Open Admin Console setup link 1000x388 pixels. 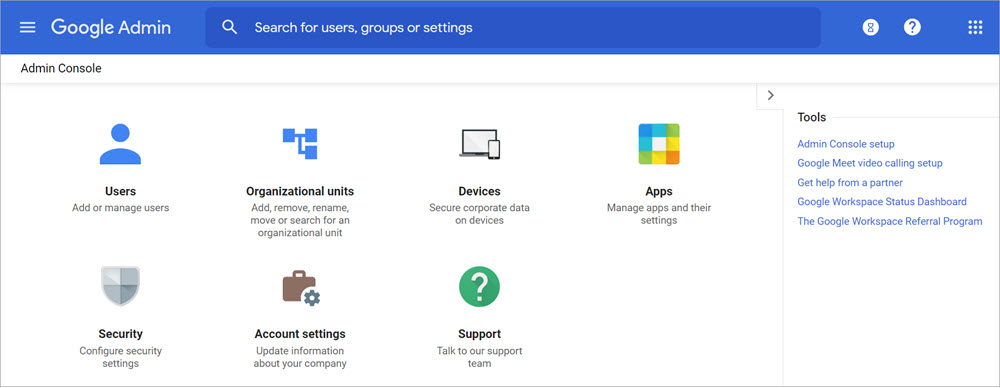[x=846, y=144]
